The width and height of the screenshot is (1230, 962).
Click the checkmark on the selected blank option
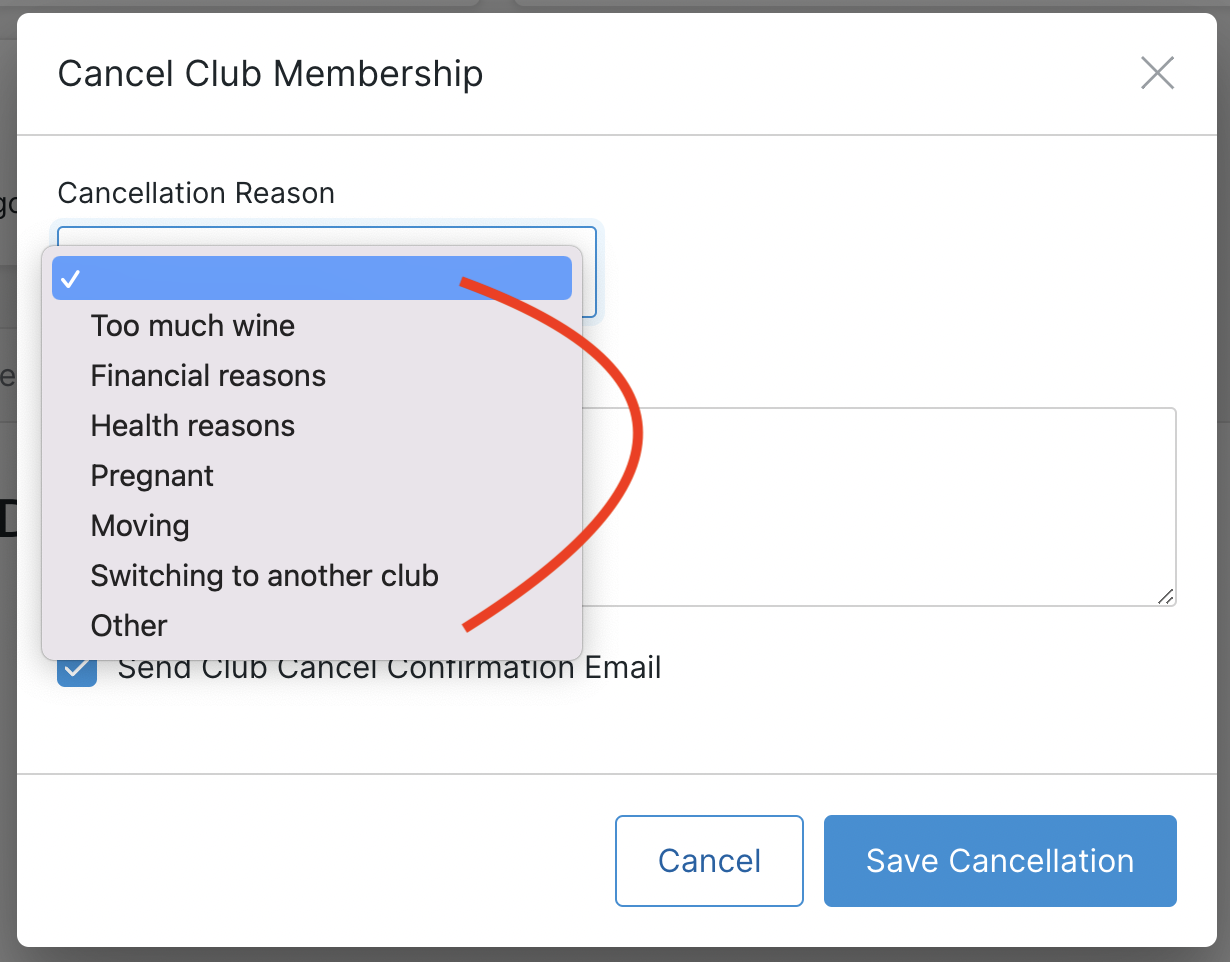click(x=71, y=278)
